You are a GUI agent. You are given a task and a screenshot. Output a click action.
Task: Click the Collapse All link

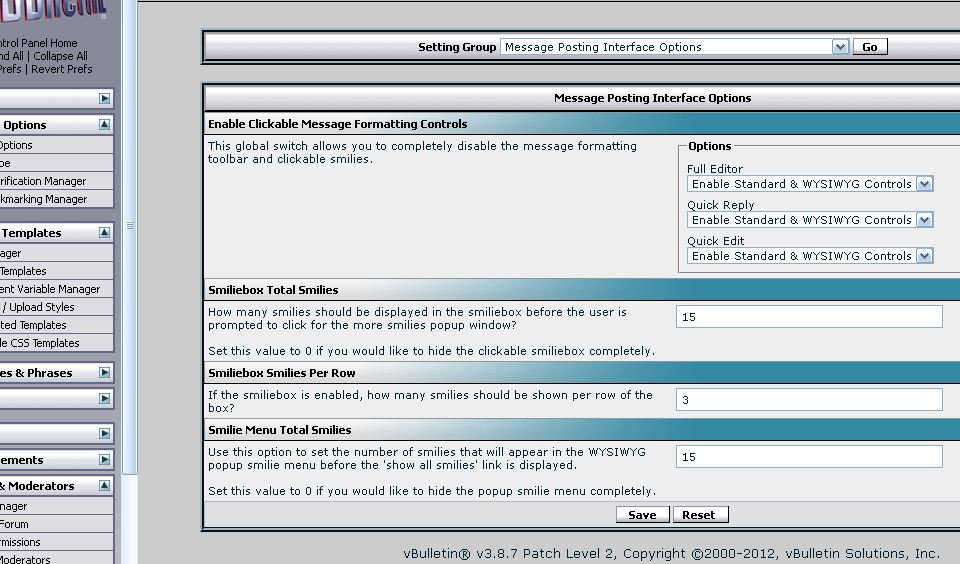pyautogui.click(x=61, y=56)
